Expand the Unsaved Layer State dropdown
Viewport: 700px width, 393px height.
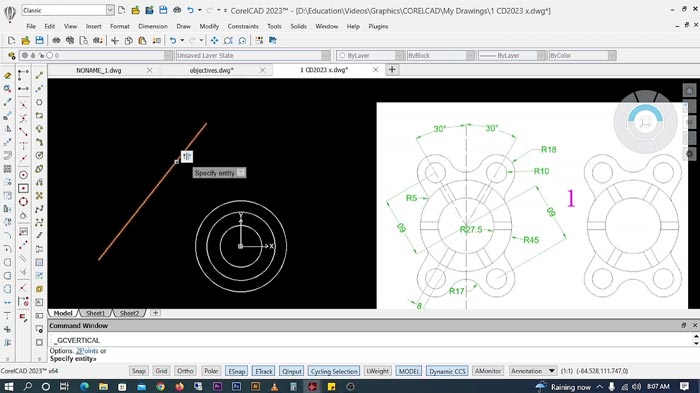325,55
